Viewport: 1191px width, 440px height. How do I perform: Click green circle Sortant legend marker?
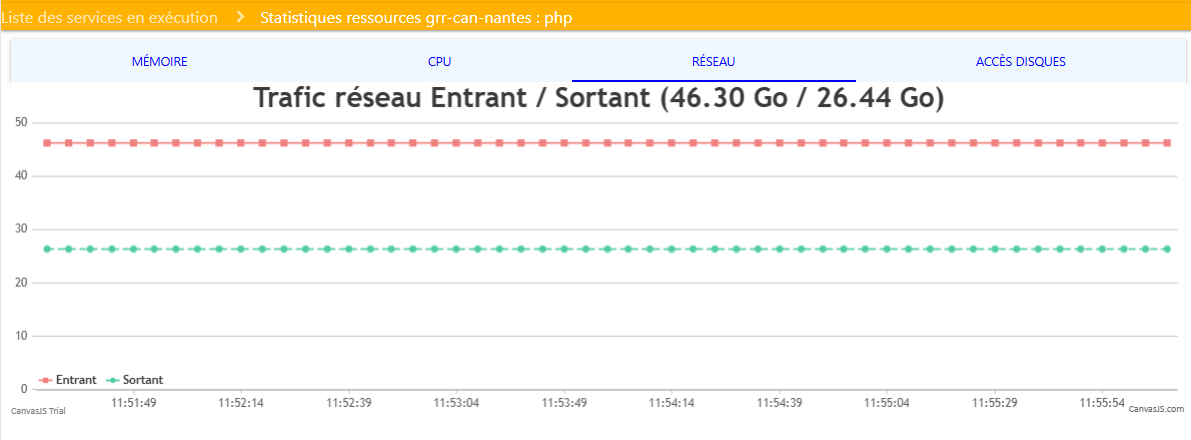(x=112, y=380)
